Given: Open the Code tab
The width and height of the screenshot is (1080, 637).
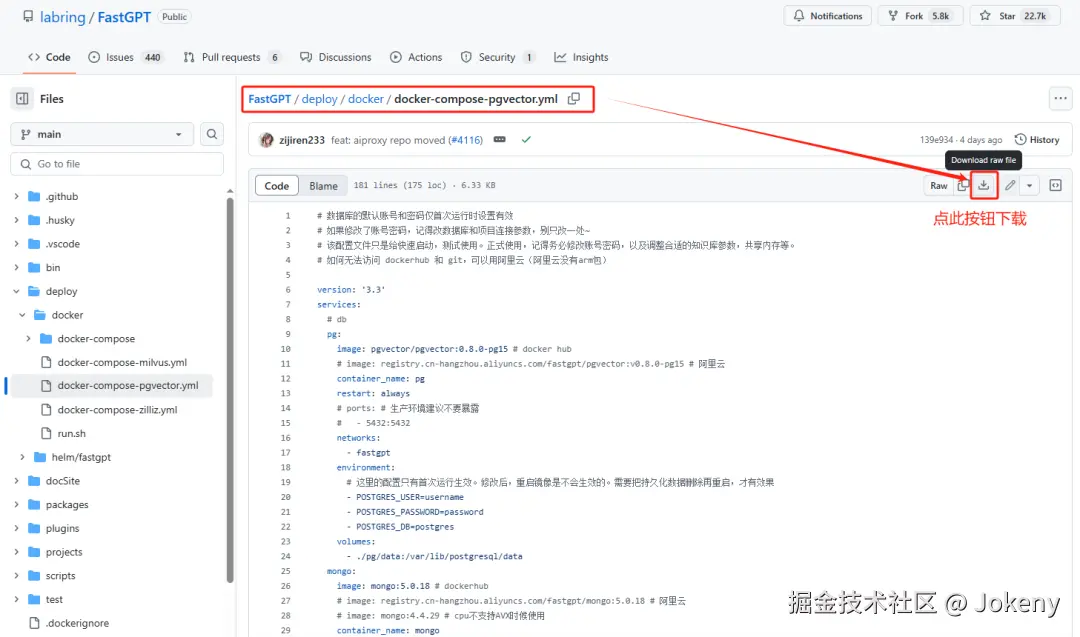Looking at the screenshot, I should coord(49,57).
